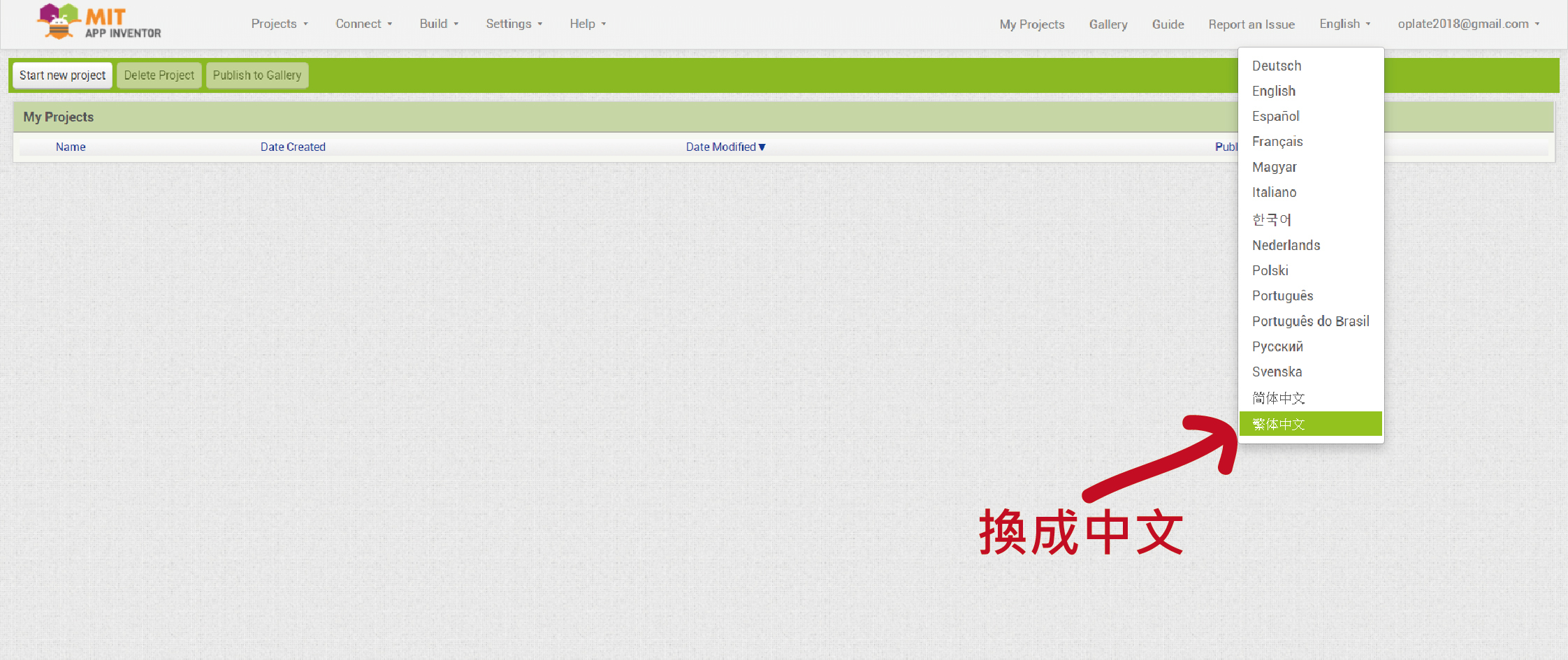Open the Projects dropdown menu

pyautogui.click(x=280, y=24)
